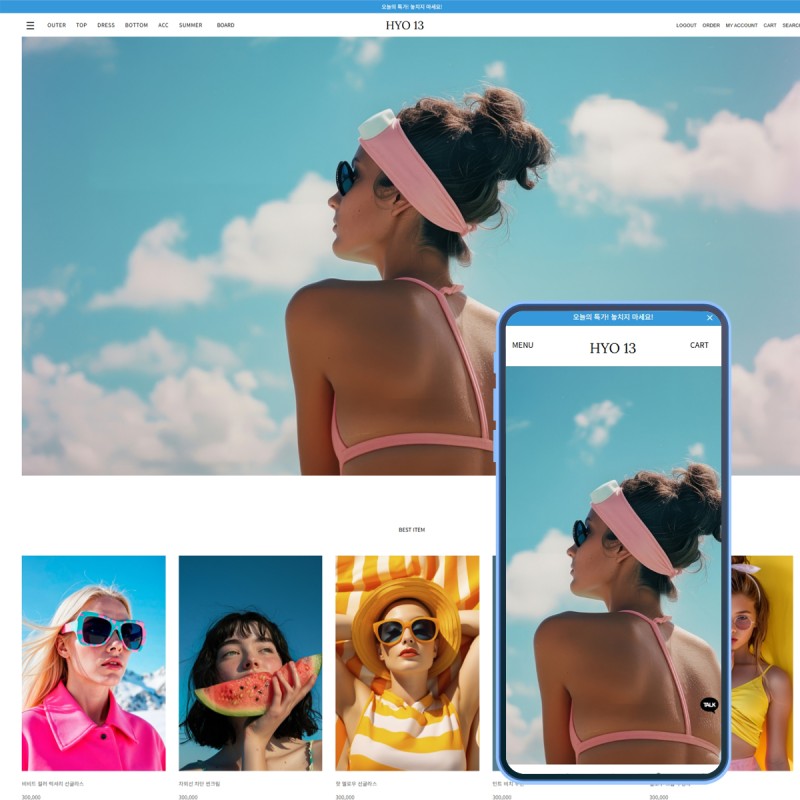Screen dimensions: 800x800
Task: Close the mobile promo banner
Action: click(710, 318)
